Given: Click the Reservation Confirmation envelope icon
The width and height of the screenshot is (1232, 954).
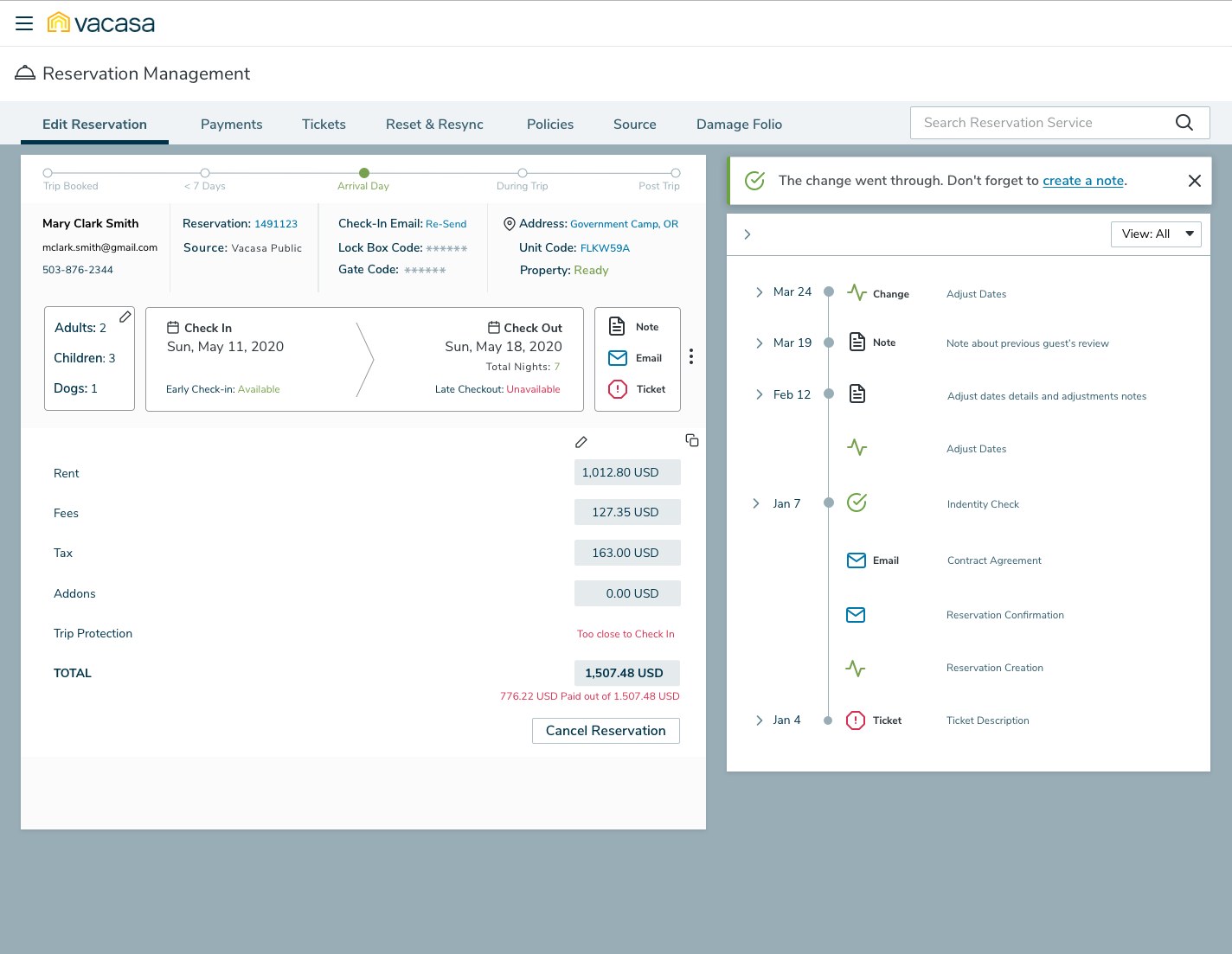Looking at the screenshot, I should (856, 615).
